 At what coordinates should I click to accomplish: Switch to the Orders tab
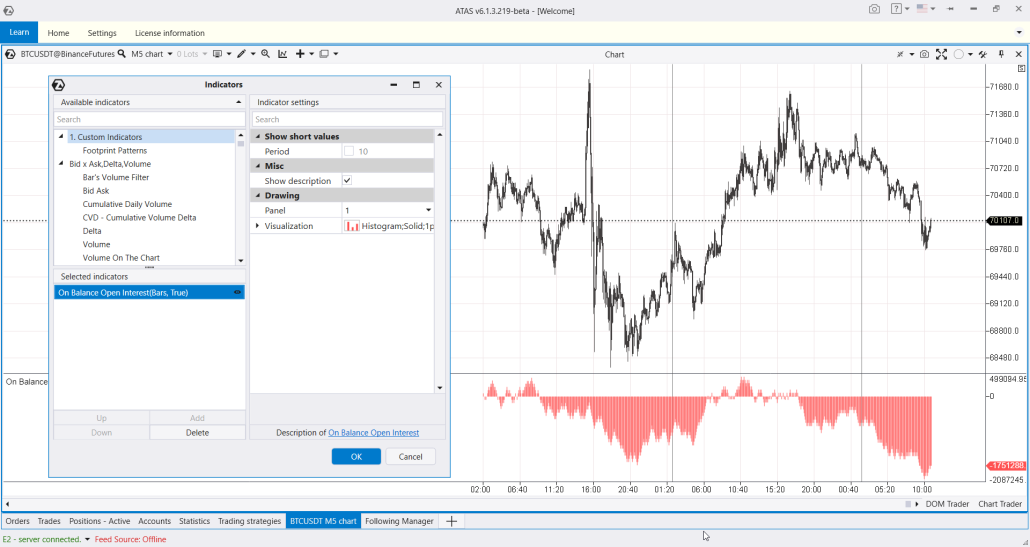[x=18, y=521]
